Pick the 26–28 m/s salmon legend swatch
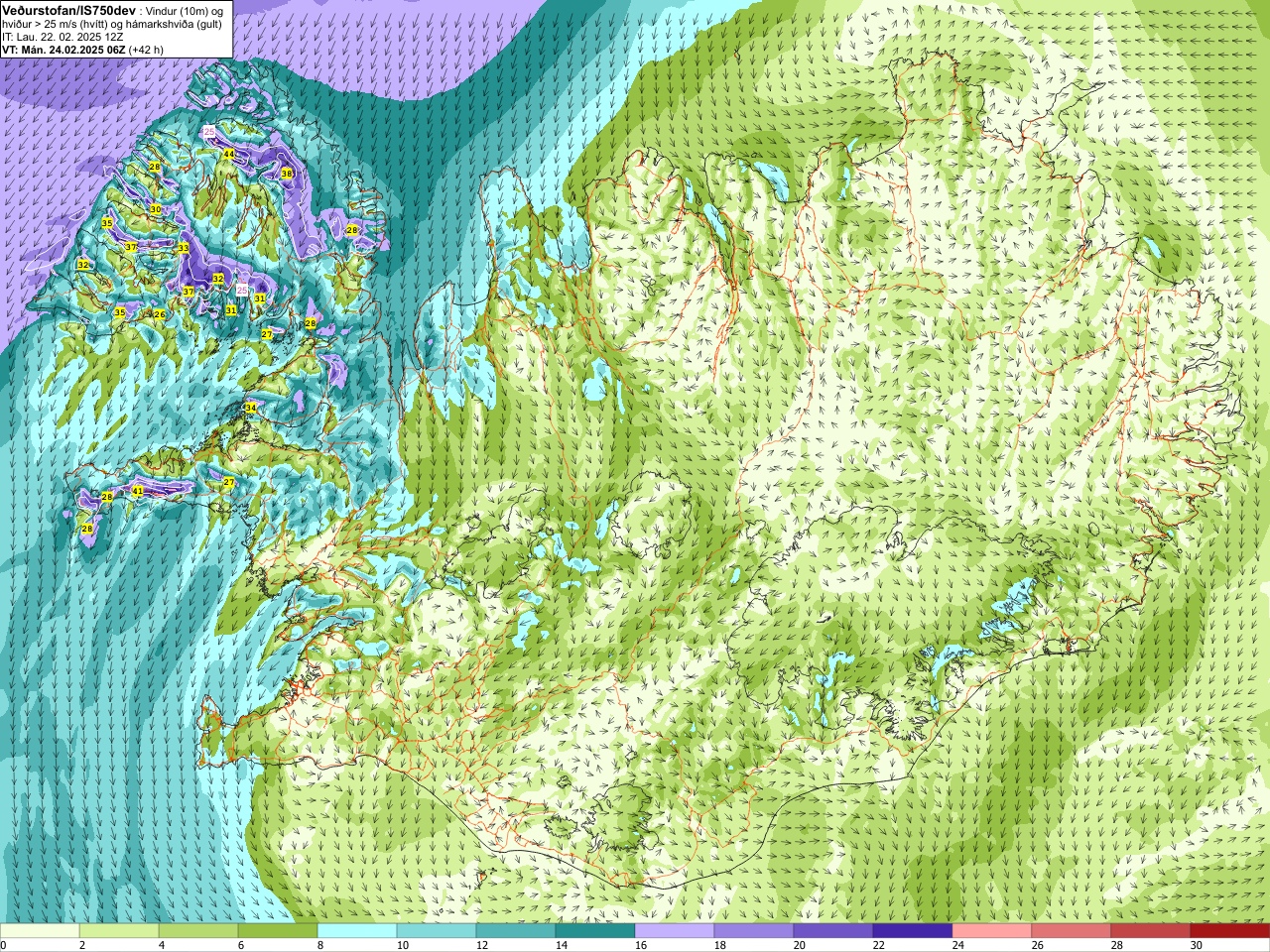 click(x=1072, y=931)
